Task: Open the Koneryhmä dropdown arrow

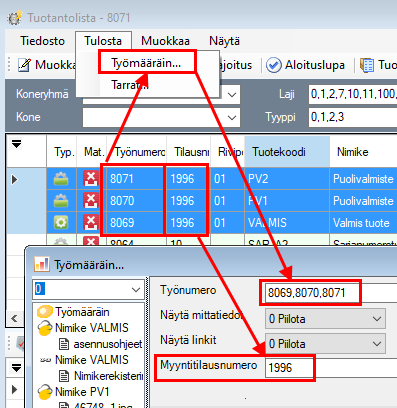Action: (x=232, y=94)
